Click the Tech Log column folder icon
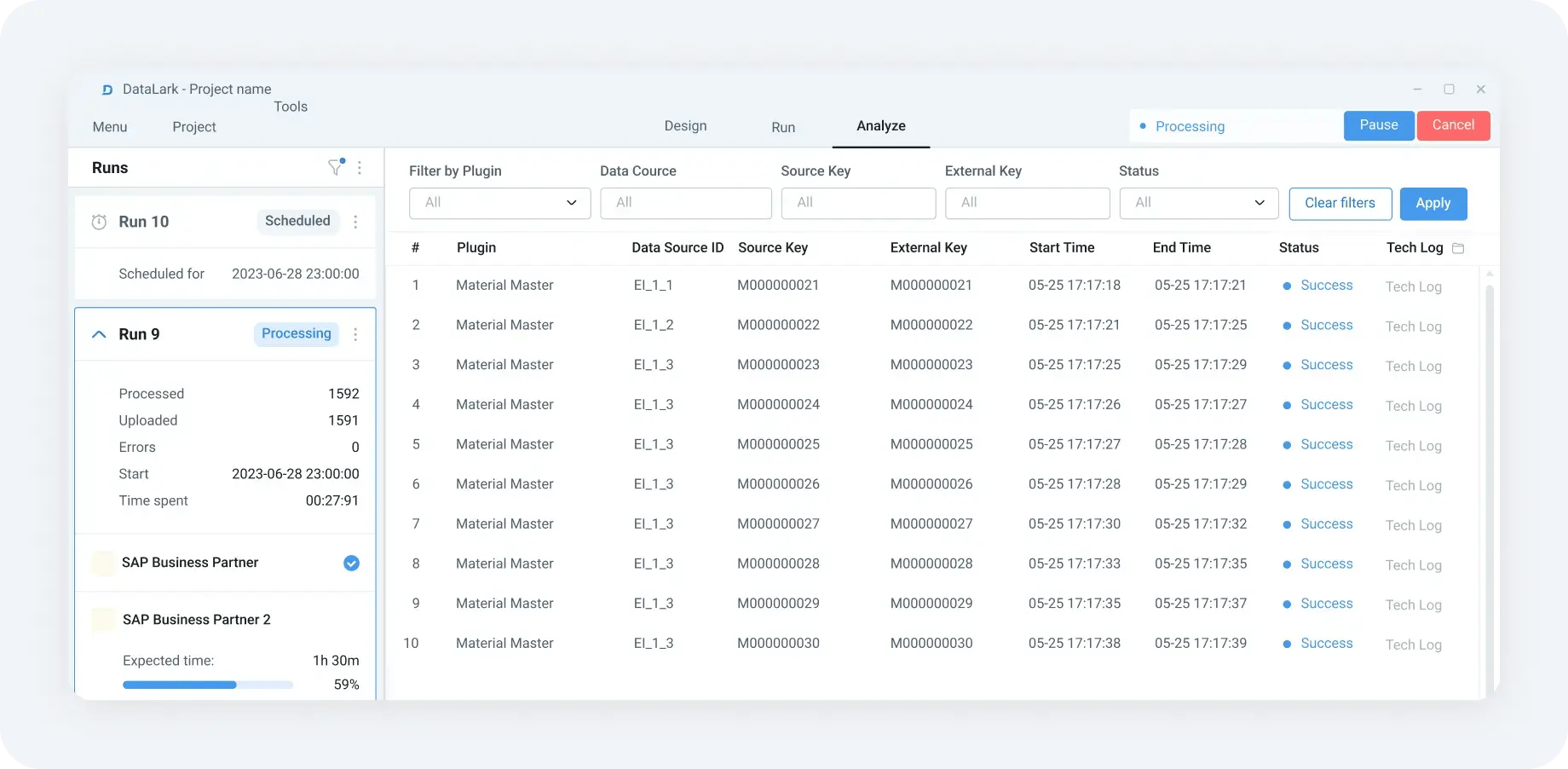Viewport: 1568px width, 769px height. tap(1458, 248)
